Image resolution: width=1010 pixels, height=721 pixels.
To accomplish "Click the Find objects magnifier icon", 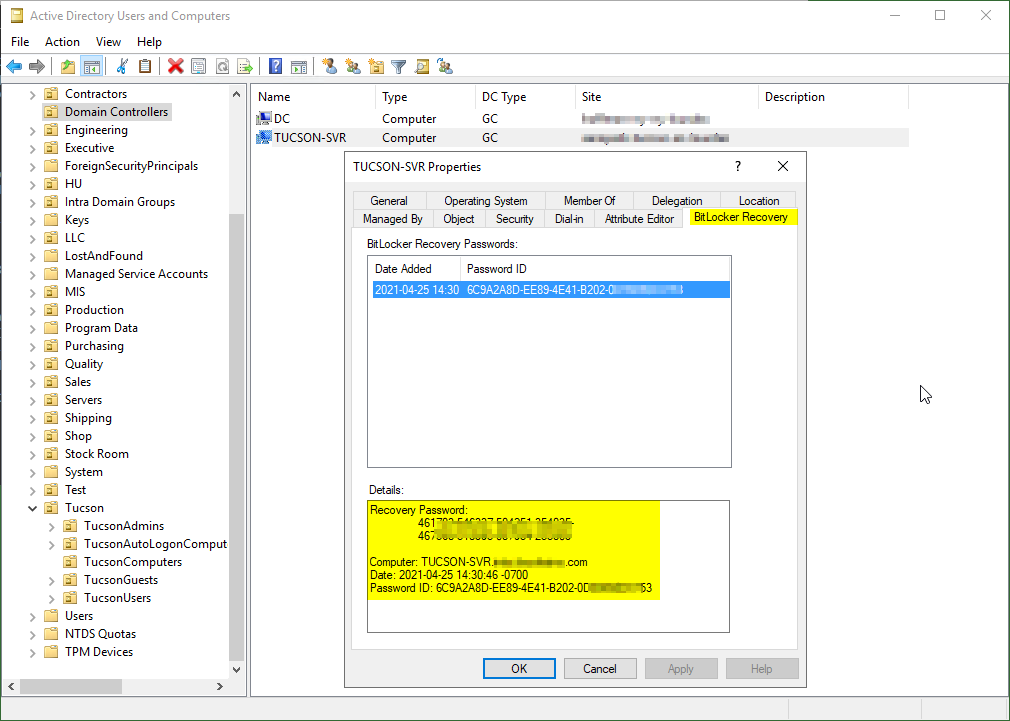I will click(x=422, y=66).
